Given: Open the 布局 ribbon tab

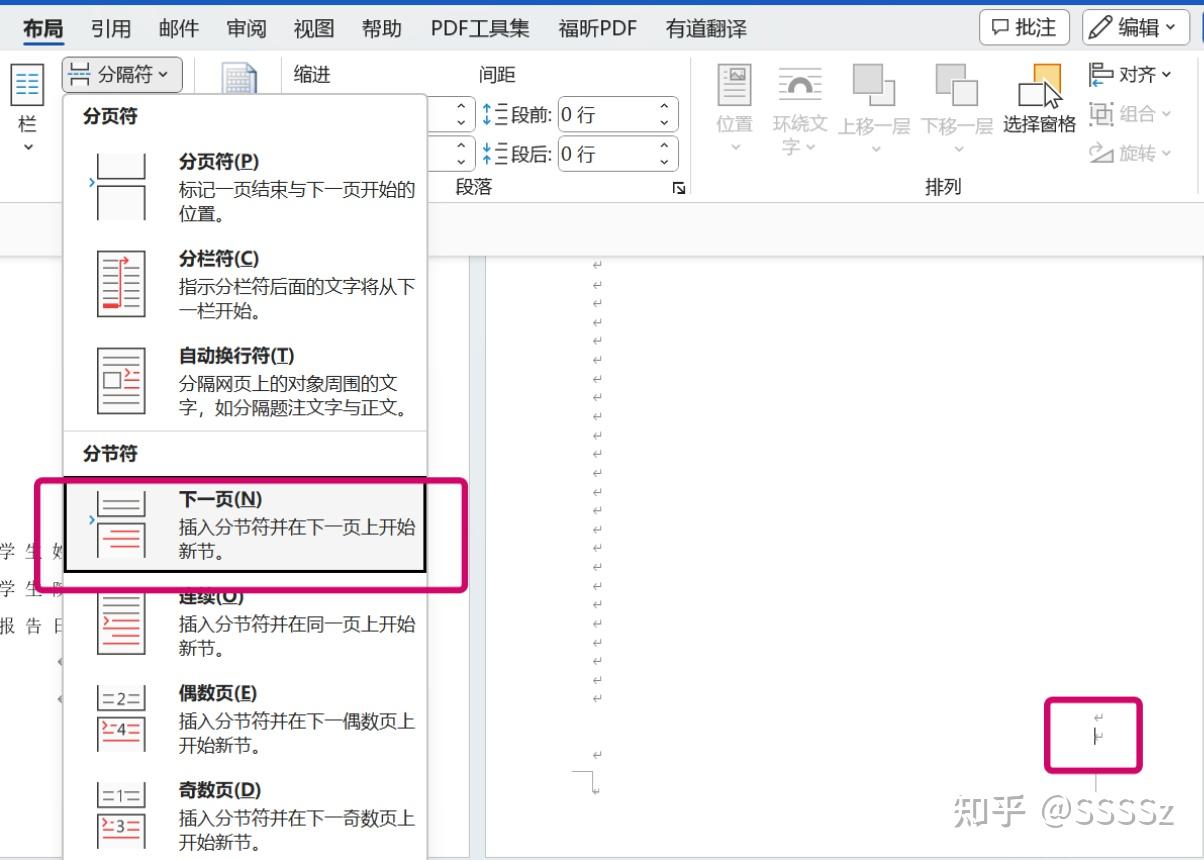Looking at the screenshot, I should point(43,28).
